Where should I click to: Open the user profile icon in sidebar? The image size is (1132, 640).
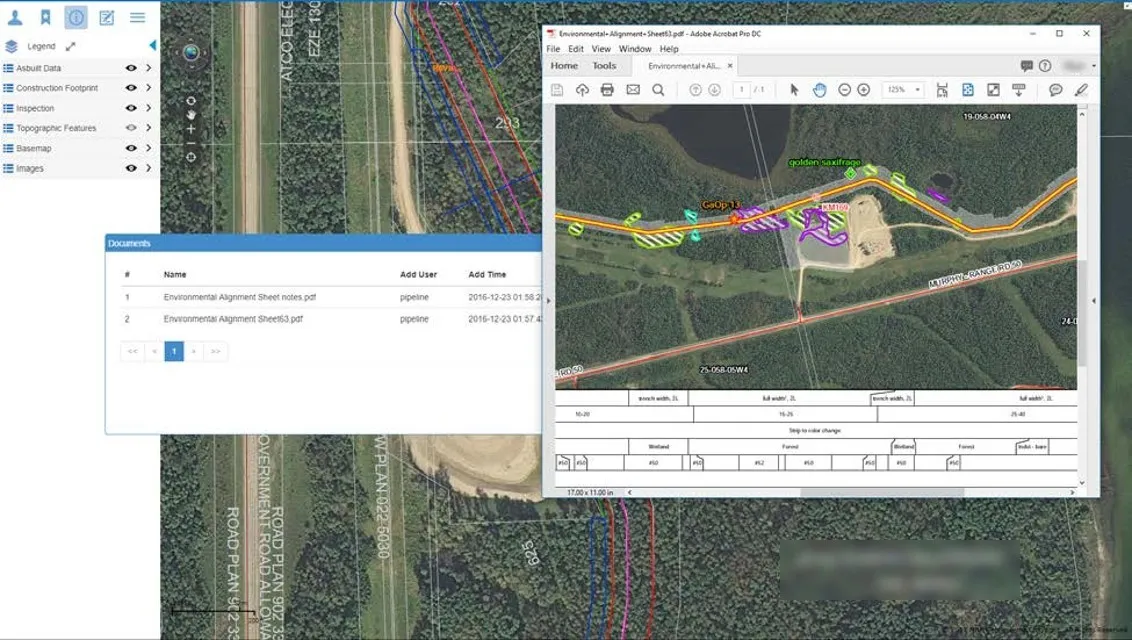[x=14, y=17]
